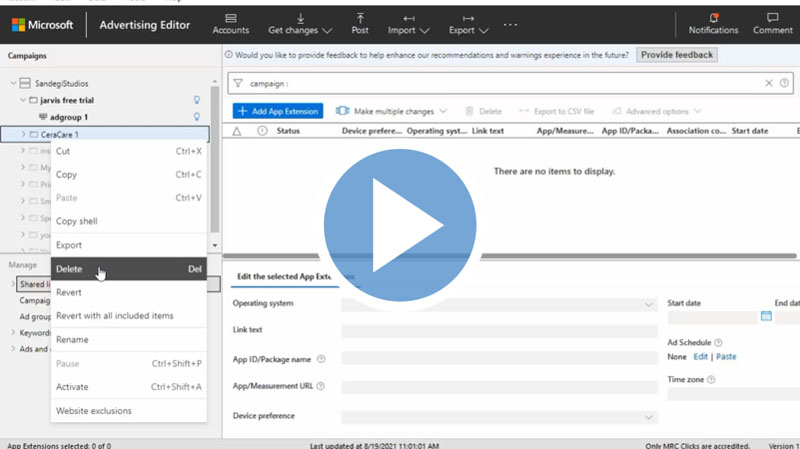The image size is (800, 449).
Task: Choose Revert with all included items
Action: coord(129,316)
